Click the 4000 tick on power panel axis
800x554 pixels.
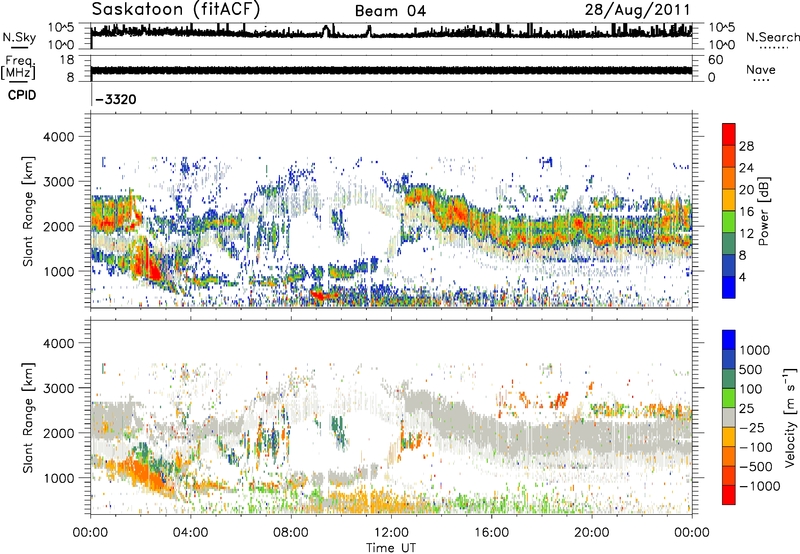tap(59, 137)
